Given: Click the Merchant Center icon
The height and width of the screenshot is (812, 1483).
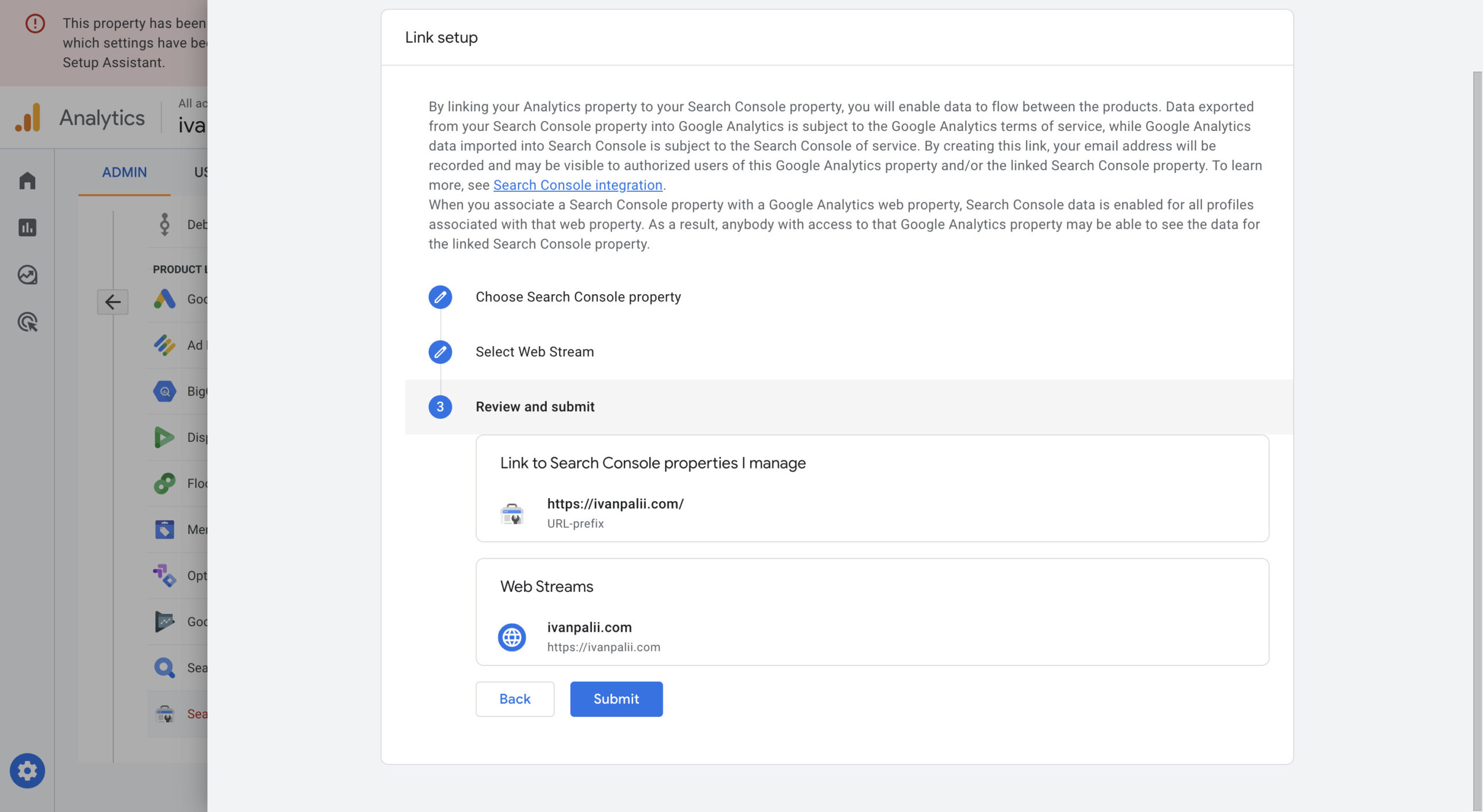Looking at the screenshot, I should 165,529.
